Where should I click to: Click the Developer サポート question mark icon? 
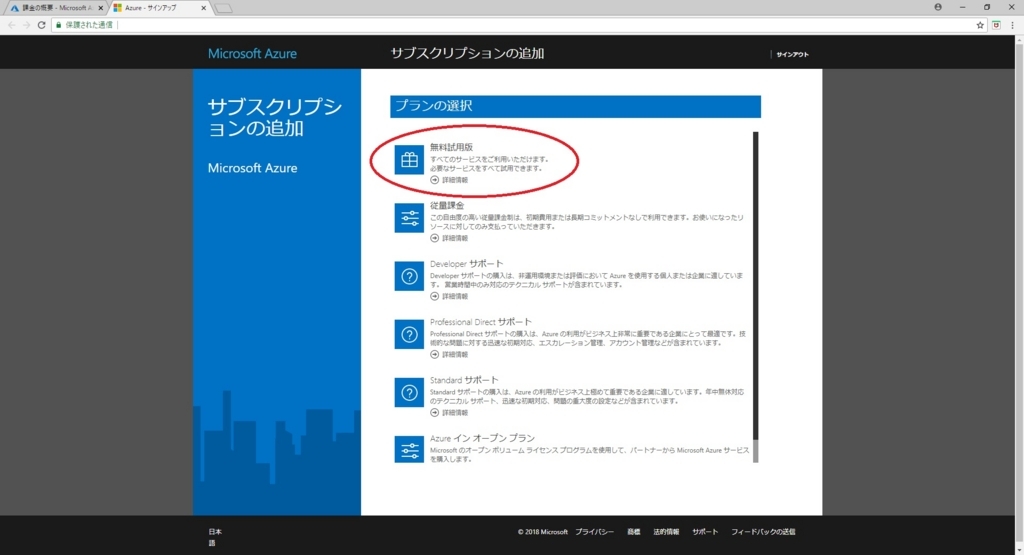pos(409,276)
